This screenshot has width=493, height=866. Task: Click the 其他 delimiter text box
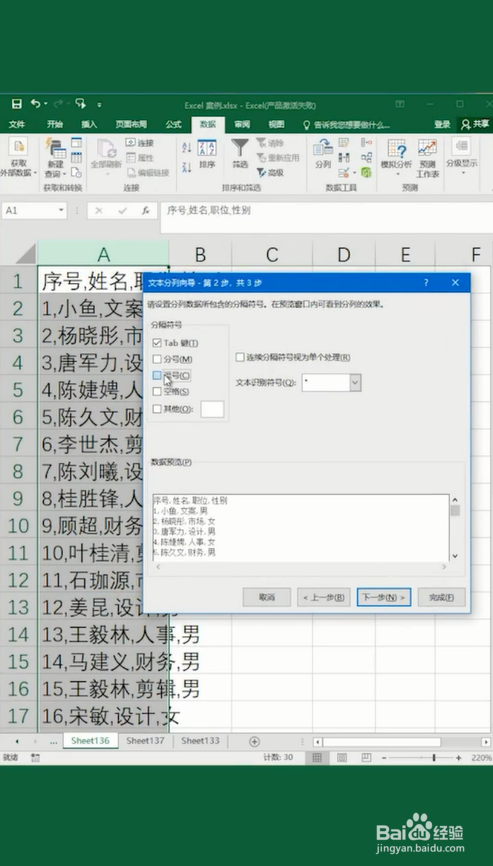pos(213,409)
